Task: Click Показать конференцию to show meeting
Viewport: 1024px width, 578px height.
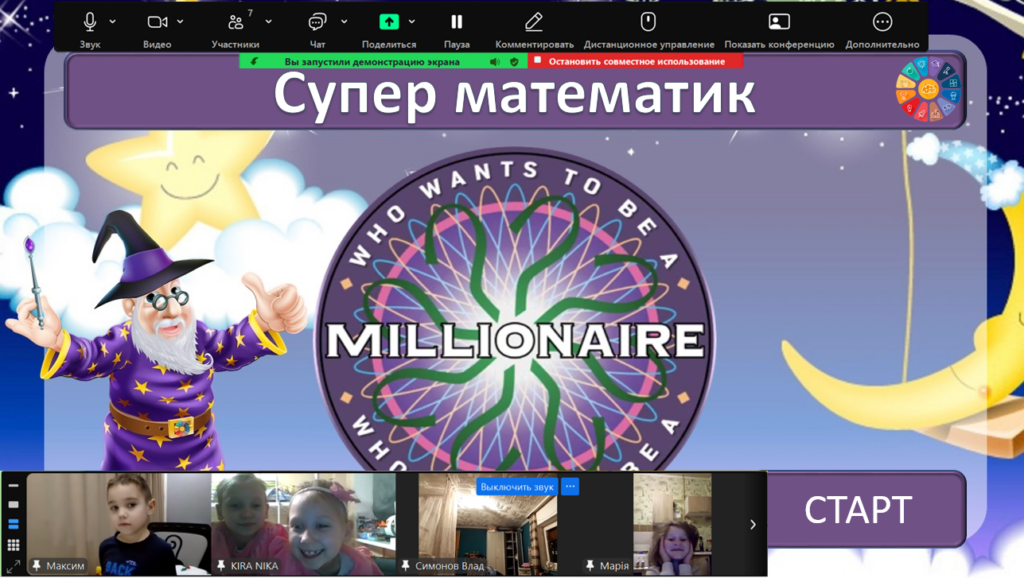Action: click(779, 22)
